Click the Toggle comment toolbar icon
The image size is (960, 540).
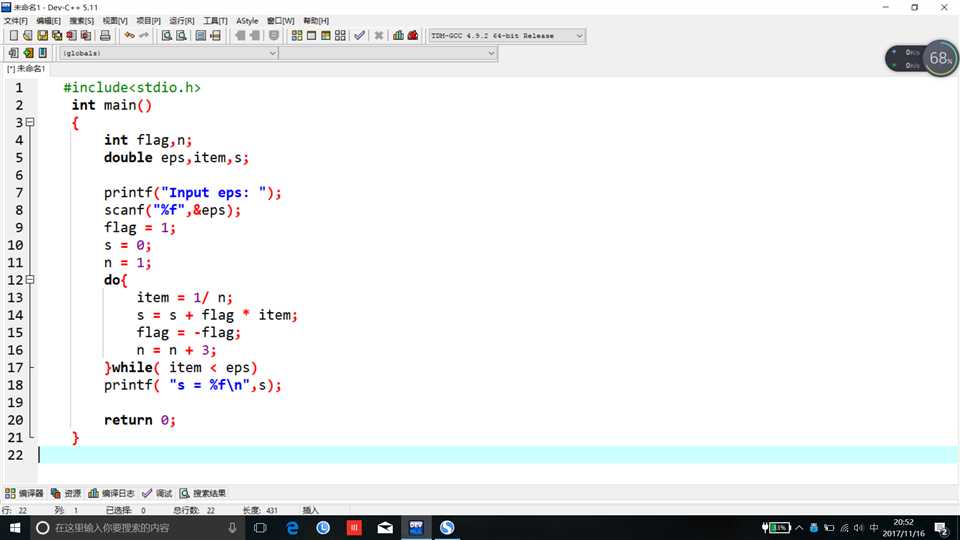tap(274, 36)
